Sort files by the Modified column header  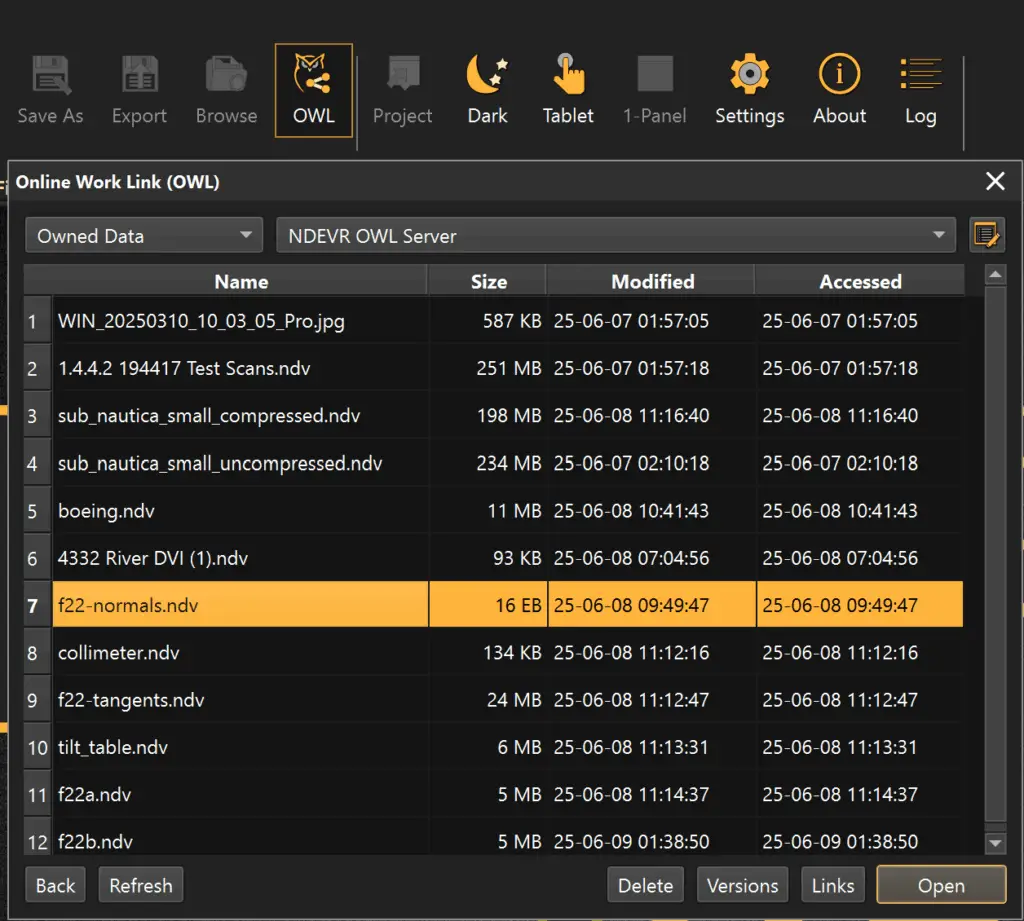coord(652,282)
